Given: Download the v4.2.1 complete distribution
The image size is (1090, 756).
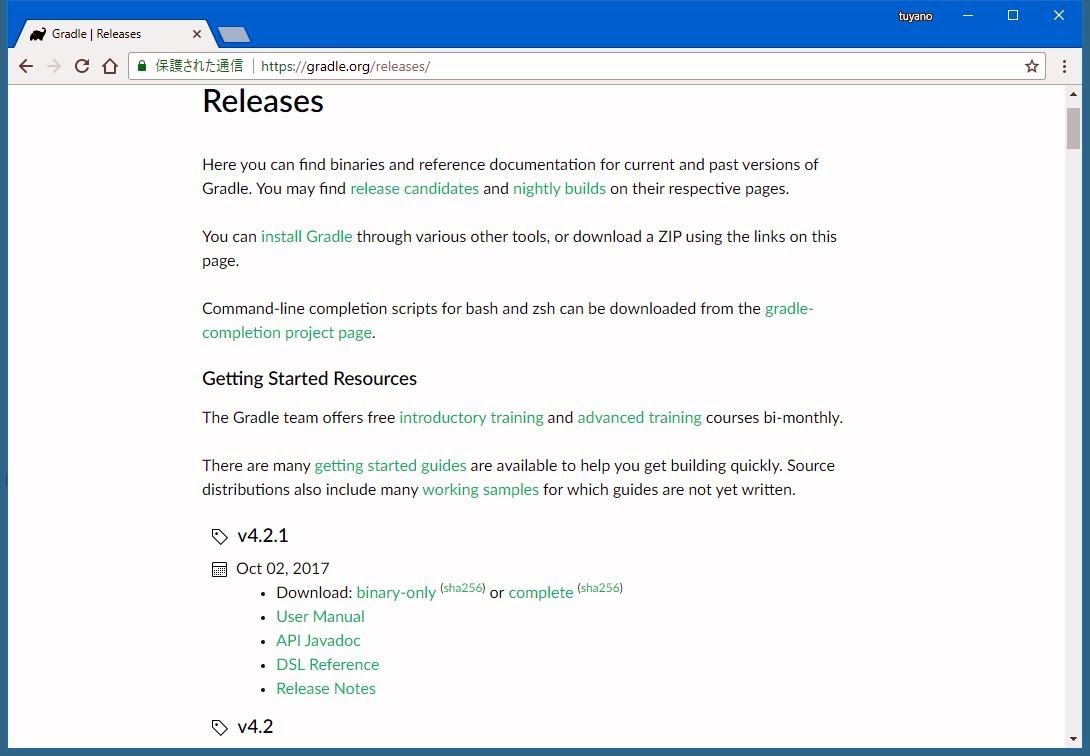Looking at the screenshot, I should [x=541, y=592].
